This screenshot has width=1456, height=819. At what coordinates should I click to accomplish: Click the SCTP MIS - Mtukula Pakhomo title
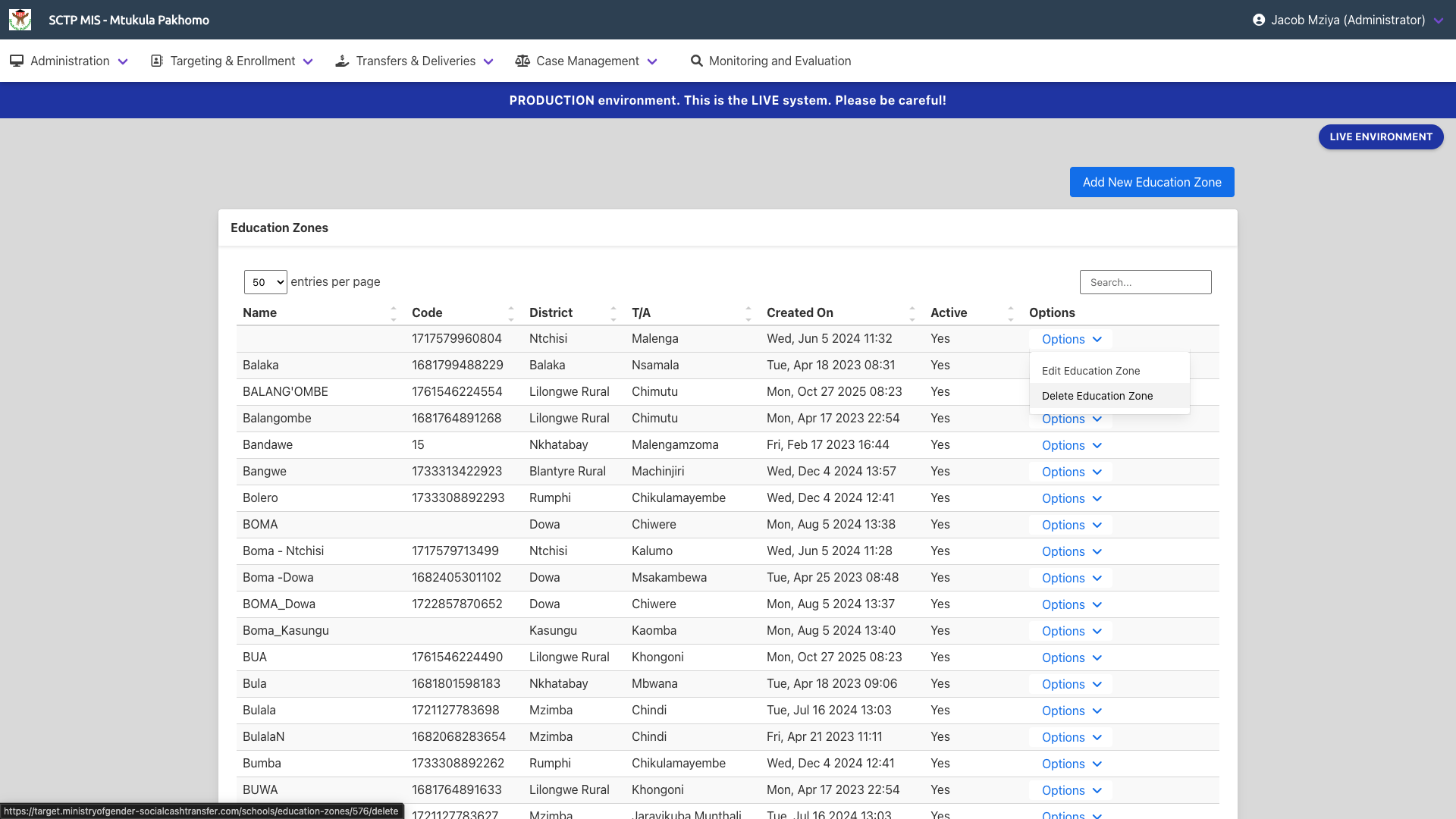pos(129,20)
